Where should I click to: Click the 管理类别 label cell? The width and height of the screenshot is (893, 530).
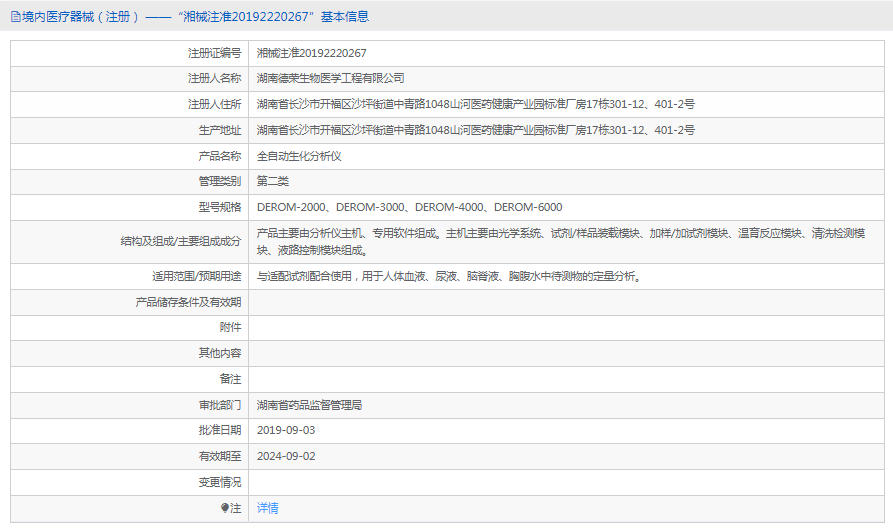click(x=129, y=182)
